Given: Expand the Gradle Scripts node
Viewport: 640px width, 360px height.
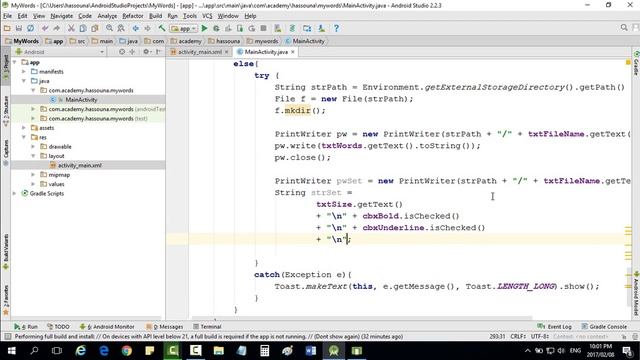Looking at the screenshot, I should coord(15,193).
